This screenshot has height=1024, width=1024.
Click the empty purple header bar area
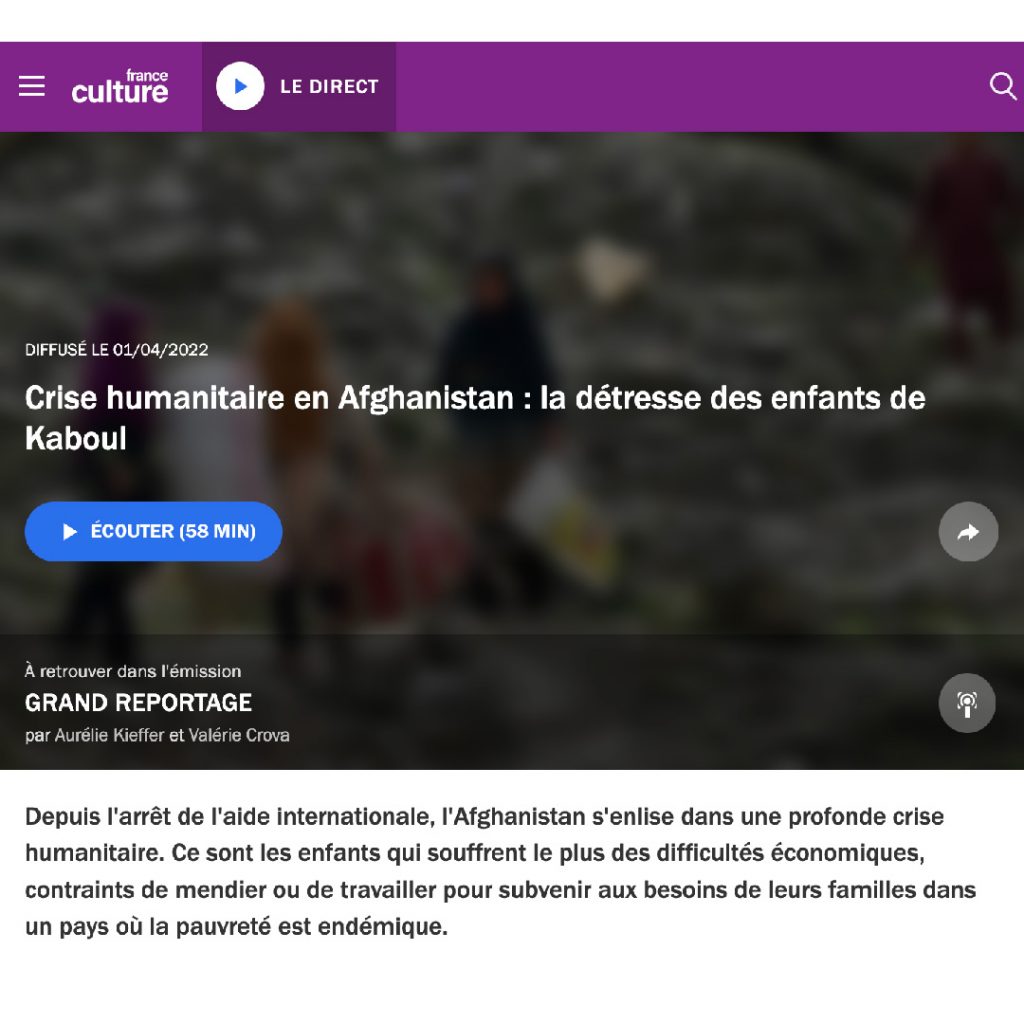tap(686, 87)
